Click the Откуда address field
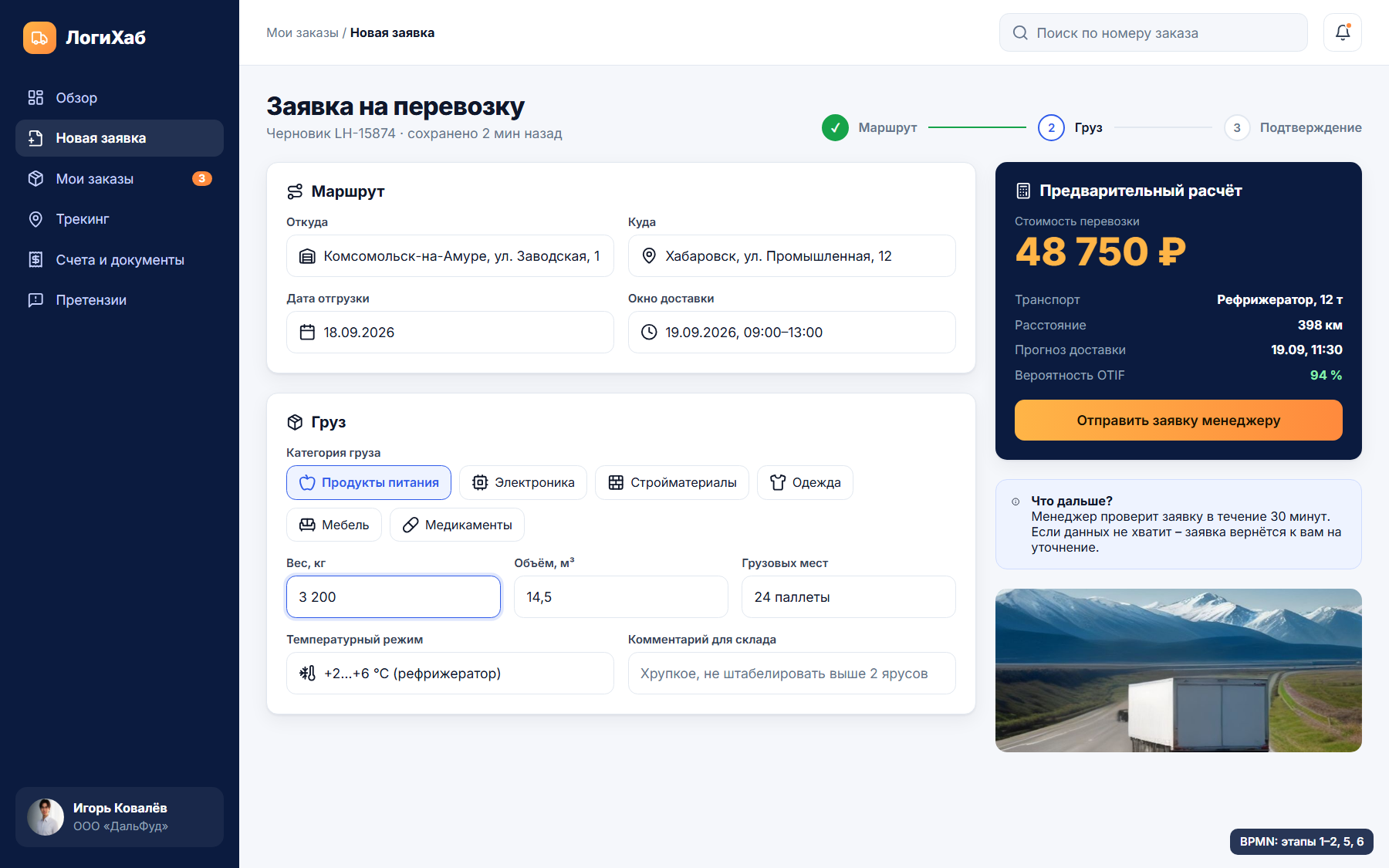This screenshot has width=1389, height=868. click(450, 256)
